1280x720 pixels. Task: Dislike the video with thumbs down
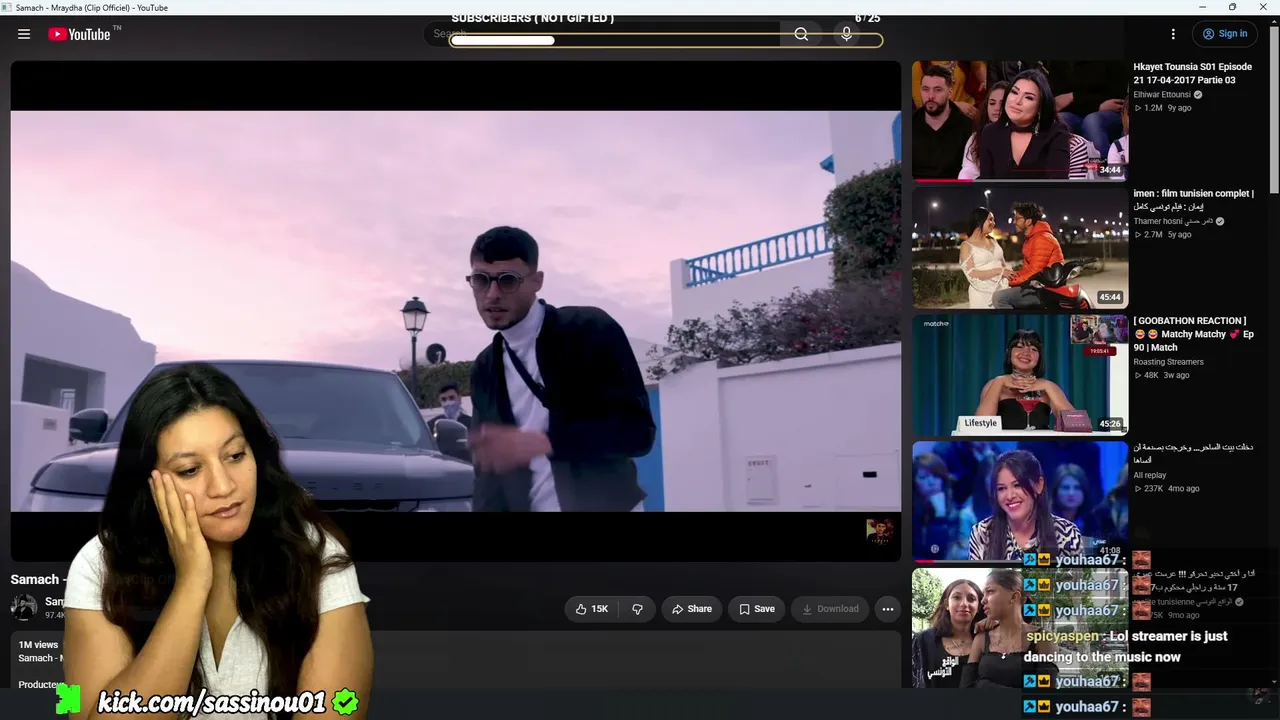pos(637,609)
